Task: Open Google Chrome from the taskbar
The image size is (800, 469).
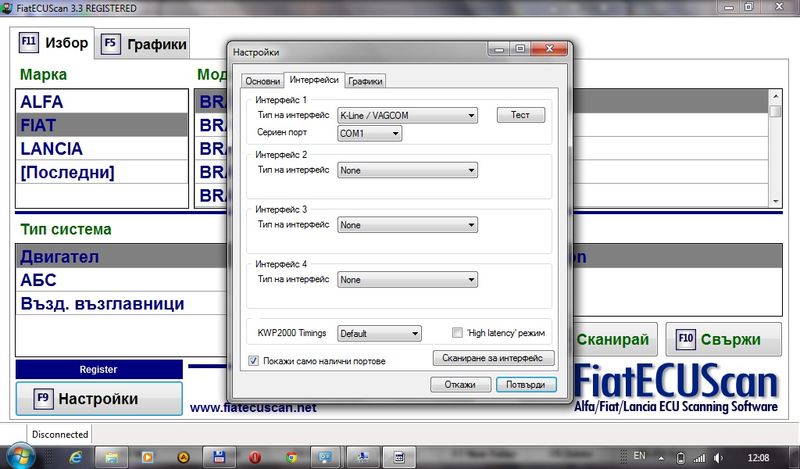Action: pyautogui.click(x=291, y=456)
